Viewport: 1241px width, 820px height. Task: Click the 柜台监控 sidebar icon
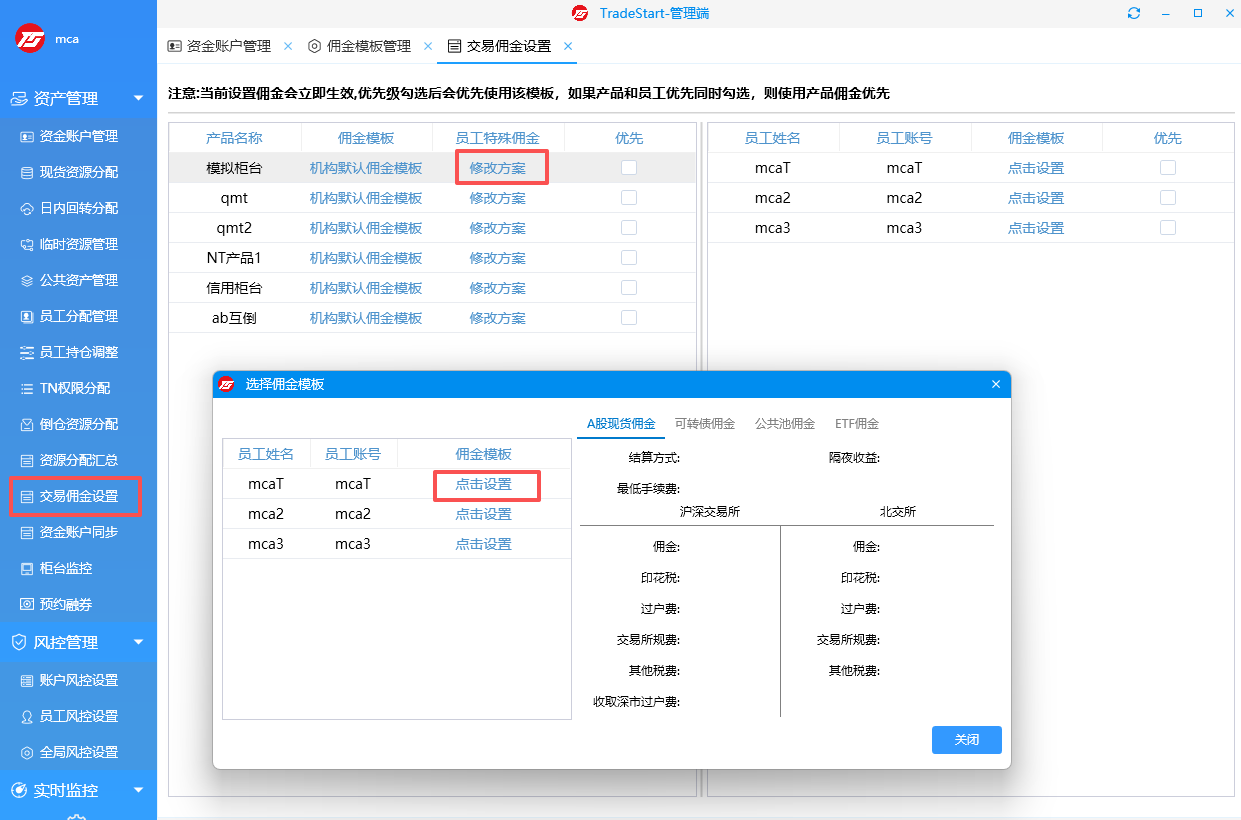coord(27,568)
